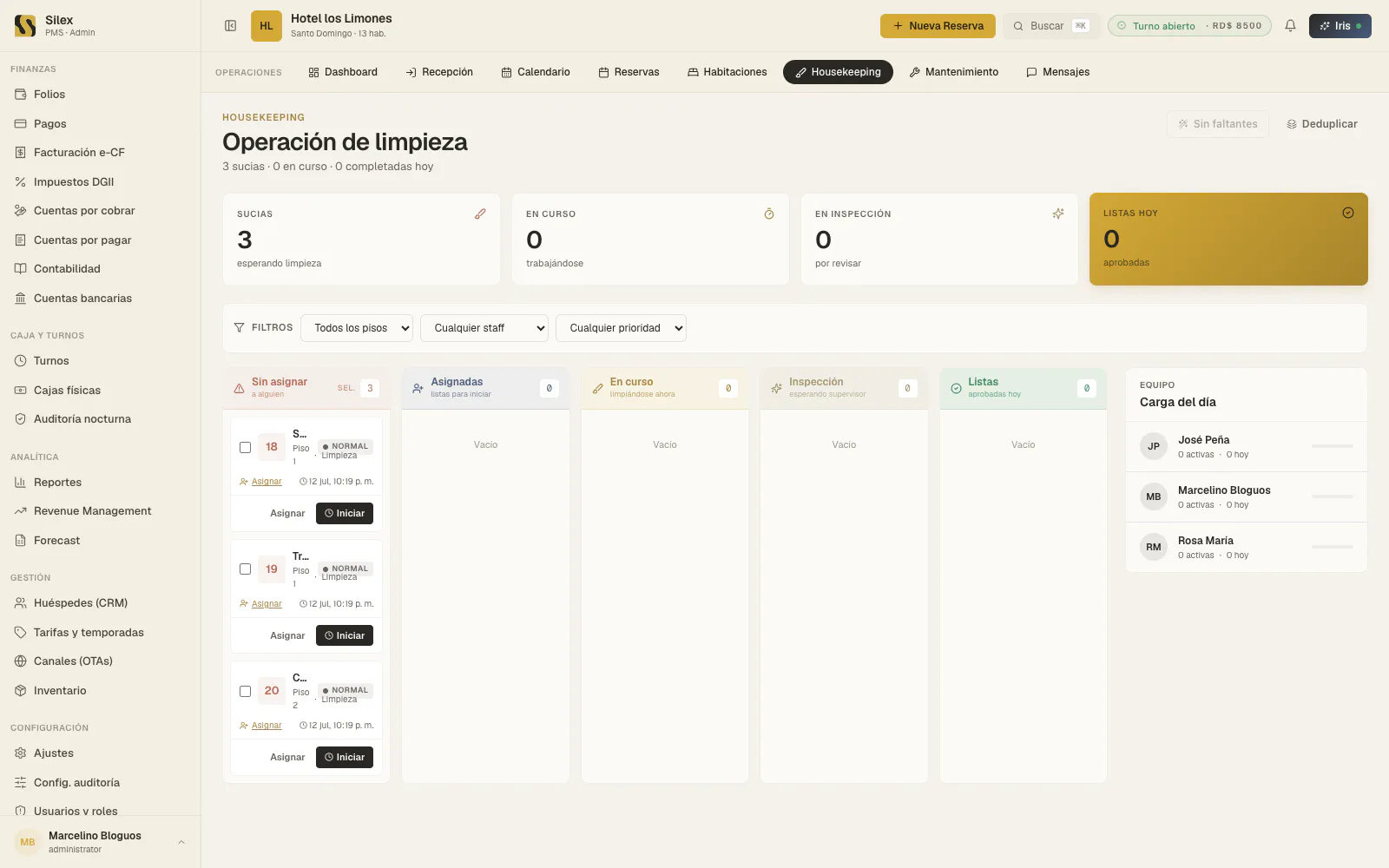Click the Asignar button for room 18

click(x=287, y=514)
